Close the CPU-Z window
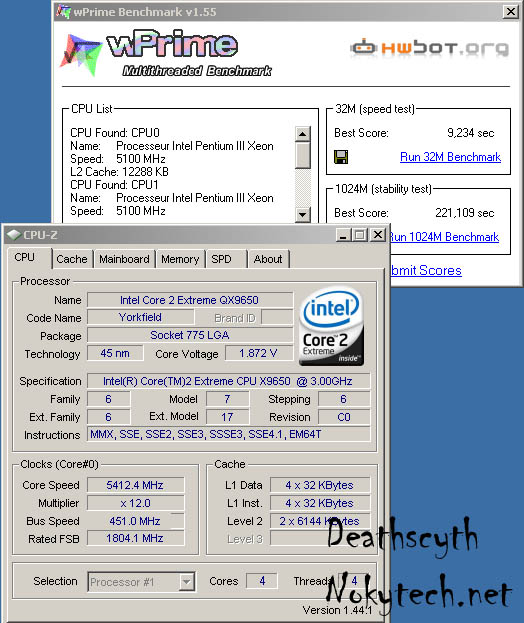The image size is (524, 623). 377,235
